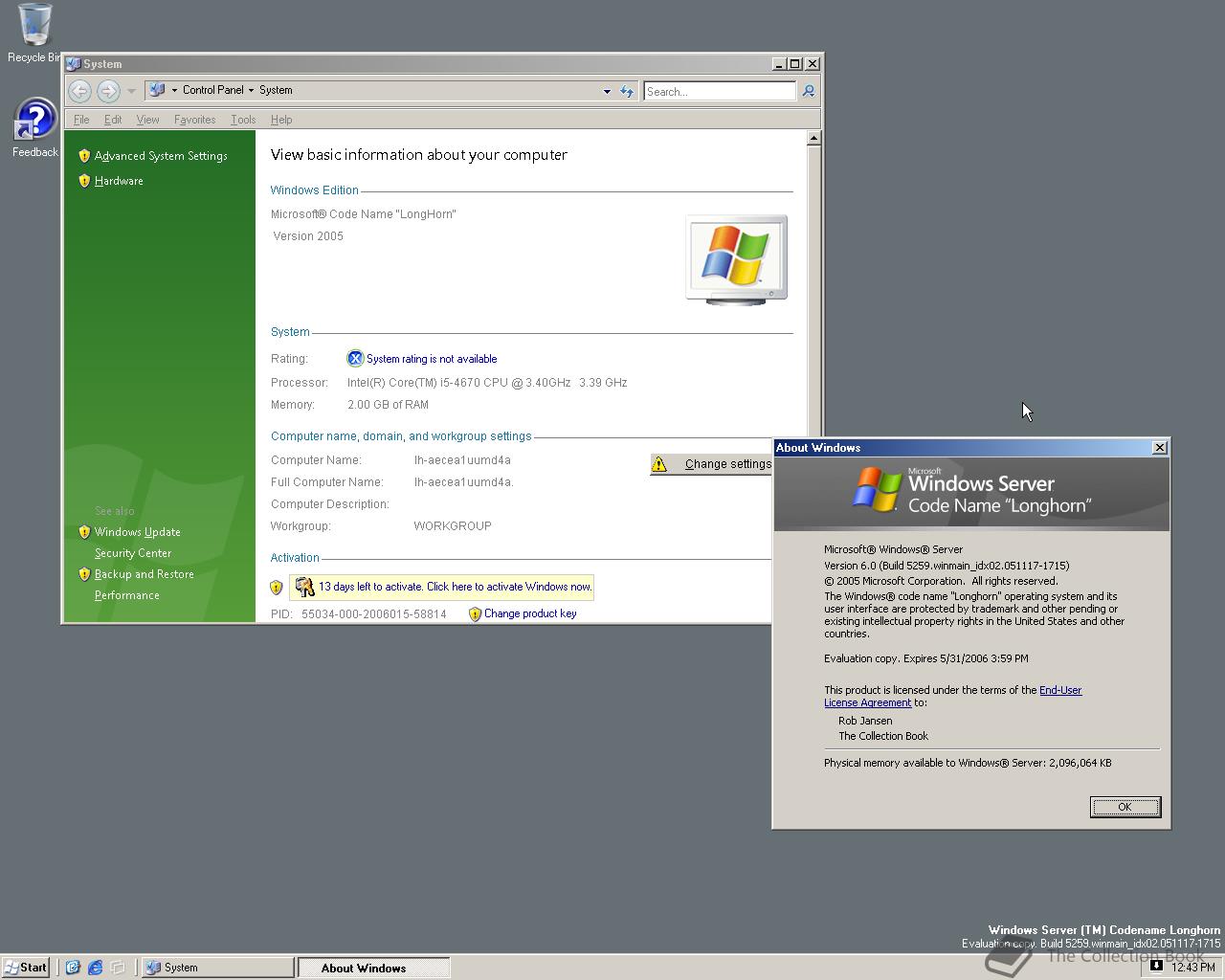The width and height of the screenshot is (1225, 980).
Task: Click OK in About Windows dialog
Action: click(x=1125, y=807)
